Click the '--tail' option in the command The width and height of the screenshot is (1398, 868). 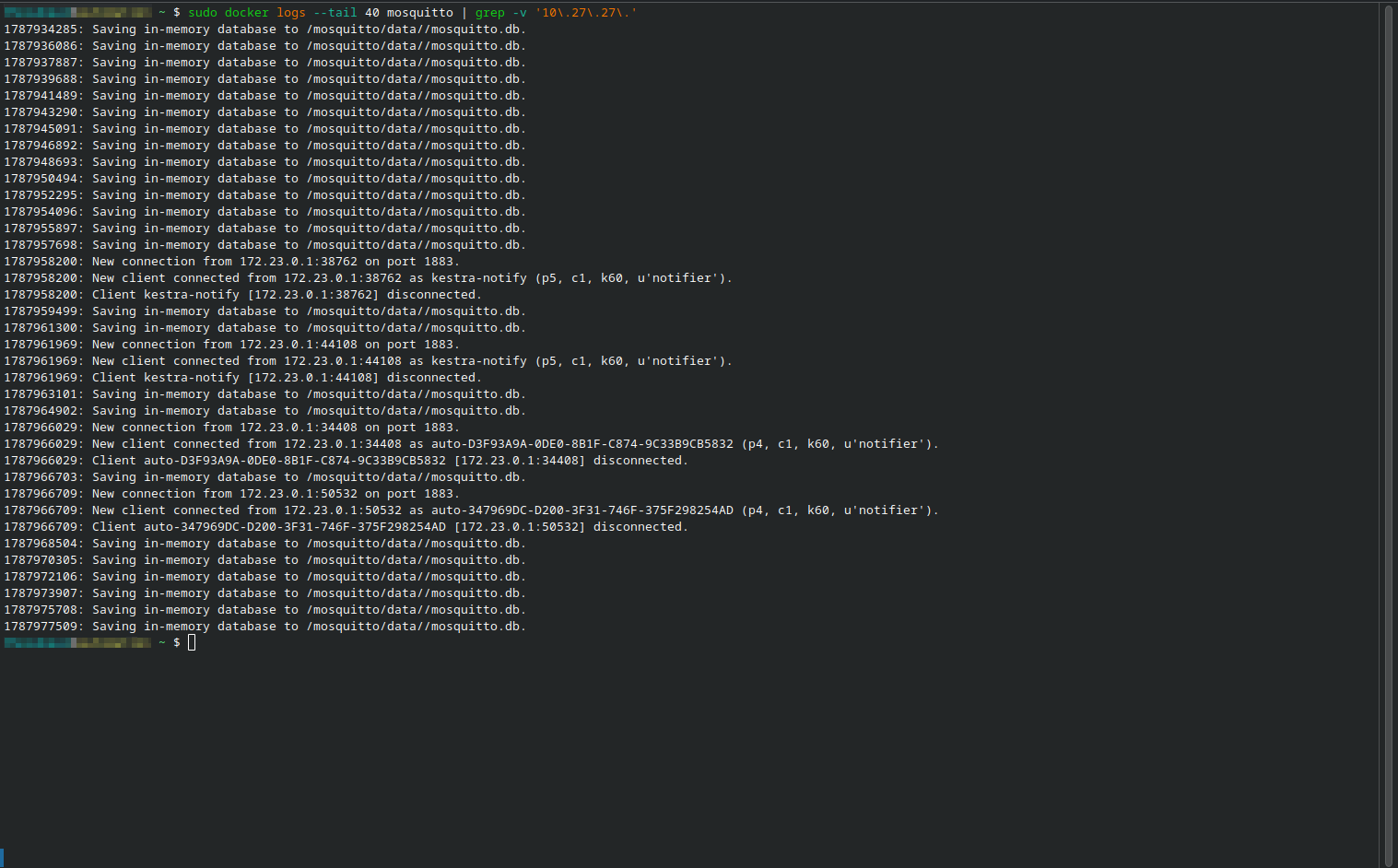click(335, 13)
